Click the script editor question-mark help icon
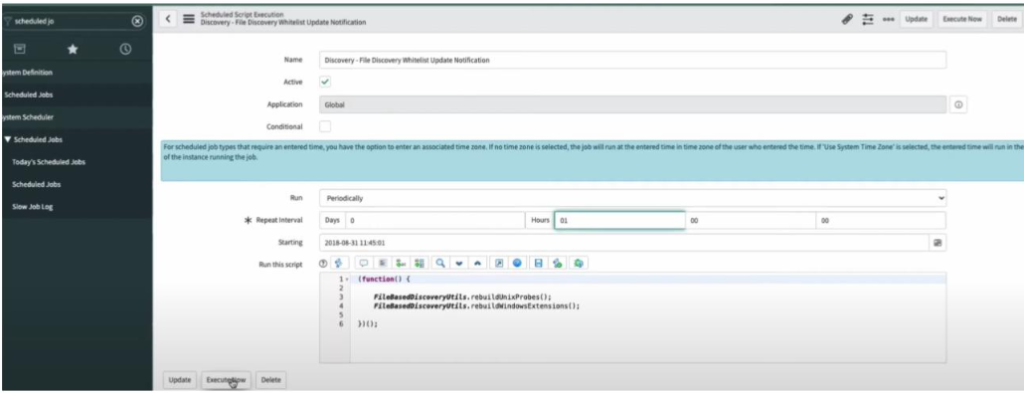This screenshot has width=1024, height=393. [322, 263]
